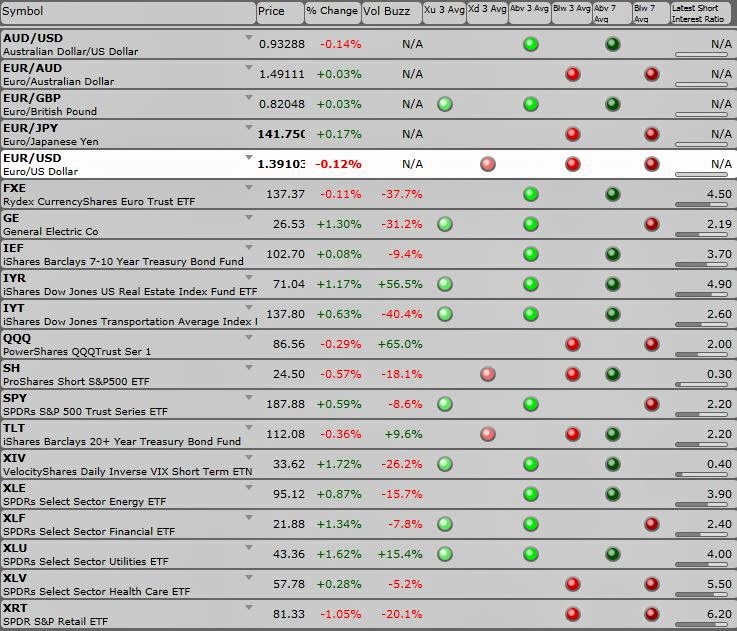
Task: Click pink Xd 3 Avg dot for SH
Action: tap(488, 374)
